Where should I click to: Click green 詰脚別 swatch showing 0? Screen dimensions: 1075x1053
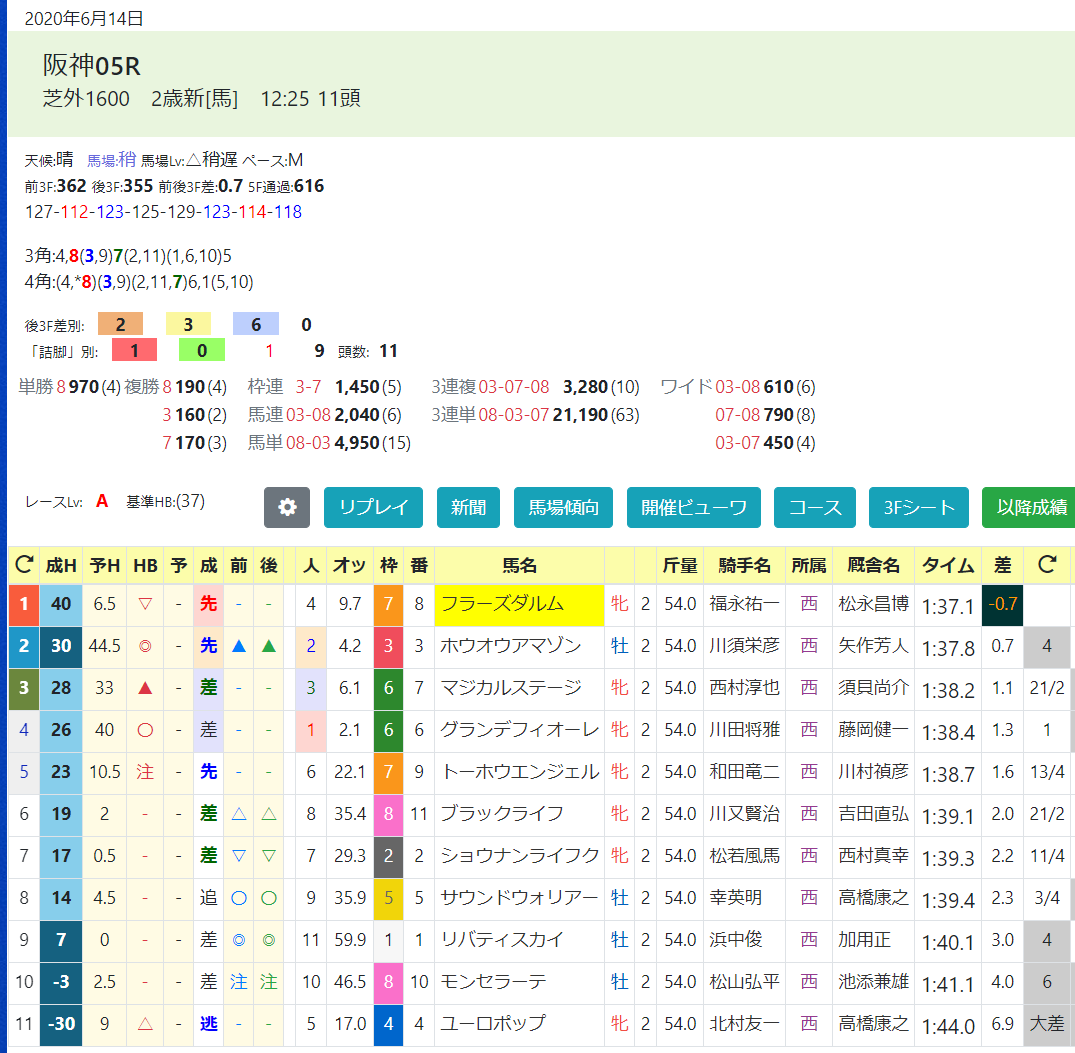tap(202, 350)
